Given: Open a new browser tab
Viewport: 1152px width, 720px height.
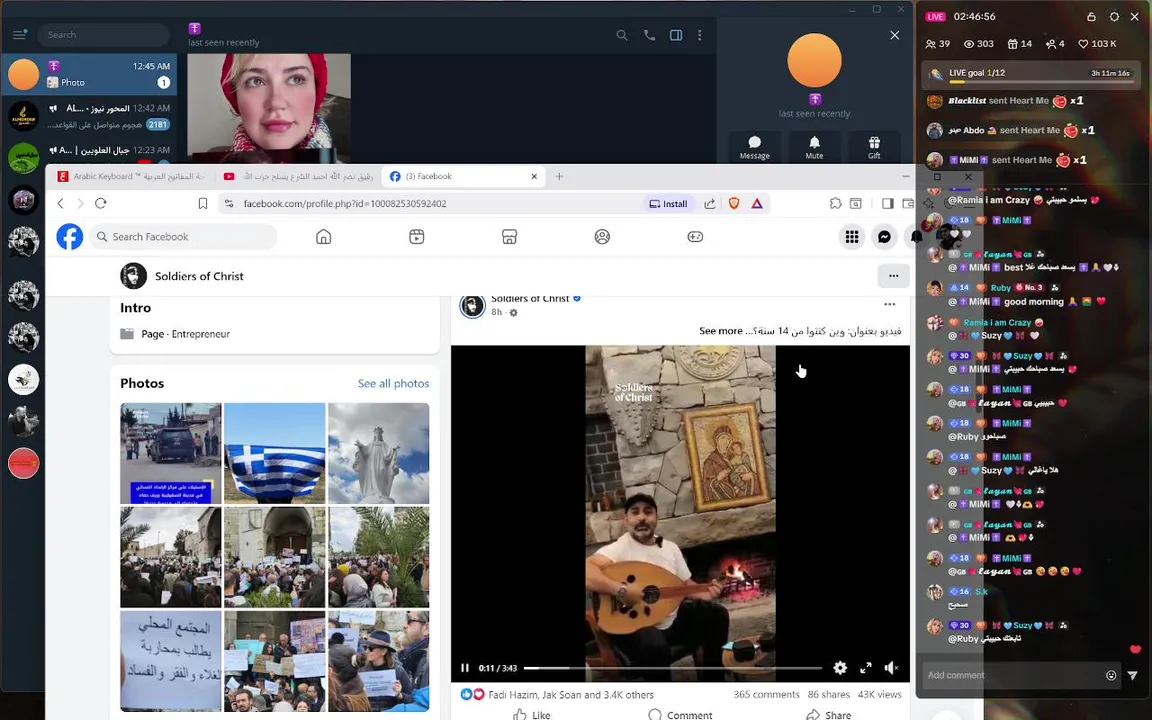Looking at the screenshot, I should pos(559,176).
